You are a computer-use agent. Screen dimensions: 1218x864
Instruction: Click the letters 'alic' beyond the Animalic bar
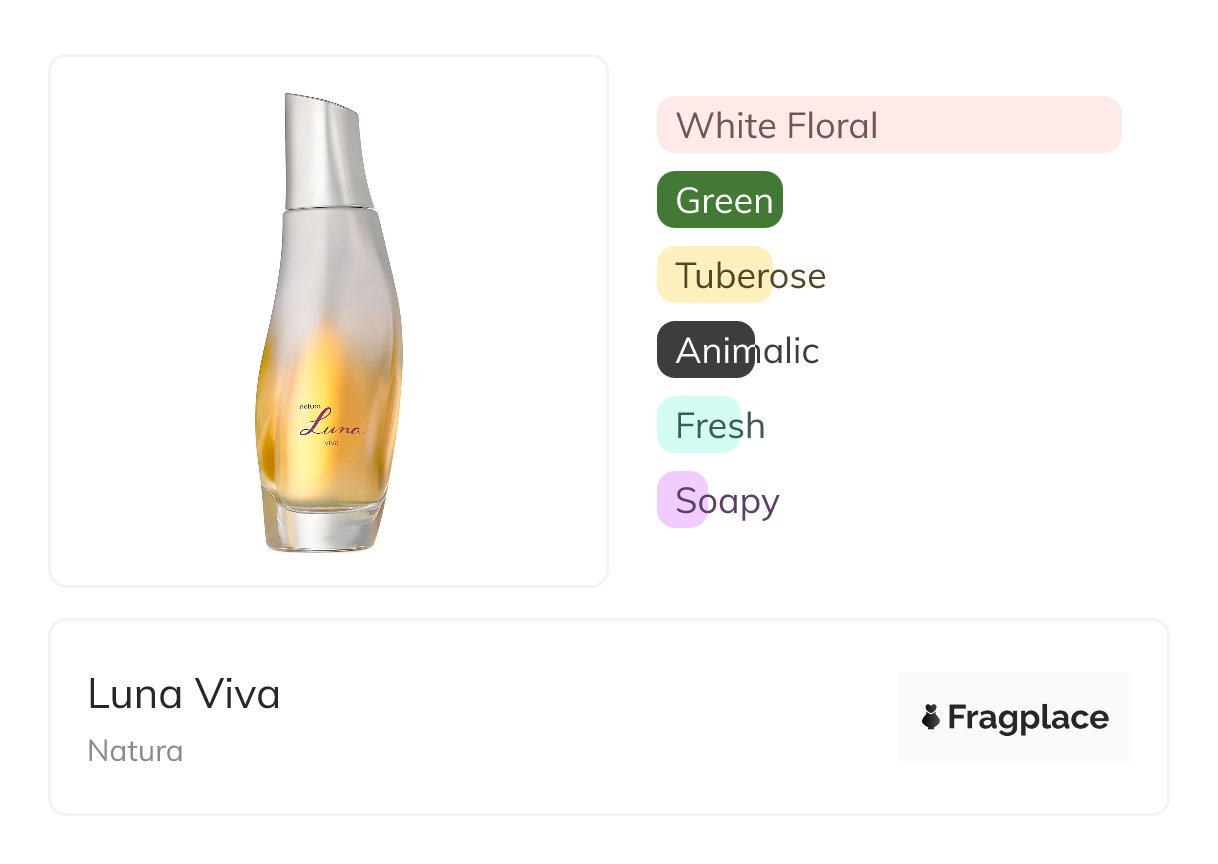(789, 351)
